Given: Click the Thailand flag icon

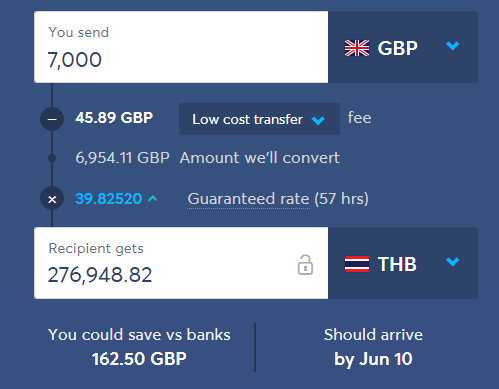Looking at the screenshot, I should point(357,264).
